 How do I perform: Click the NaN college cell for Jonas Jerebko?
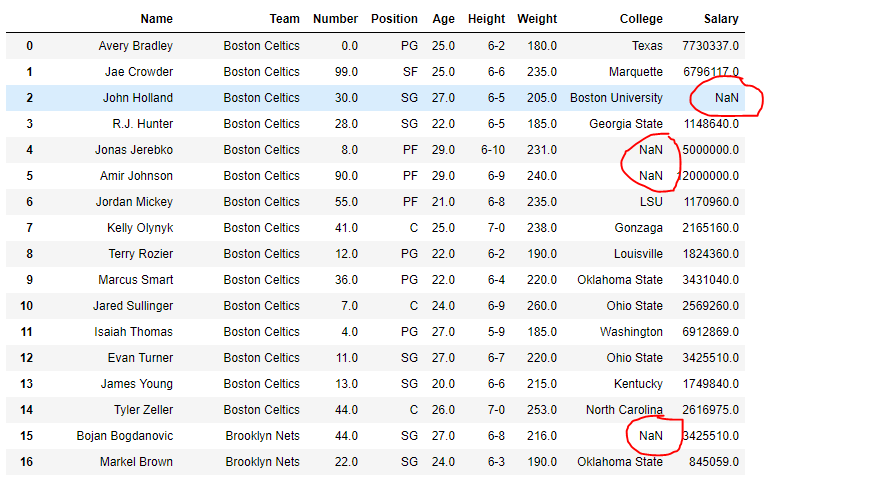(650, 150)
